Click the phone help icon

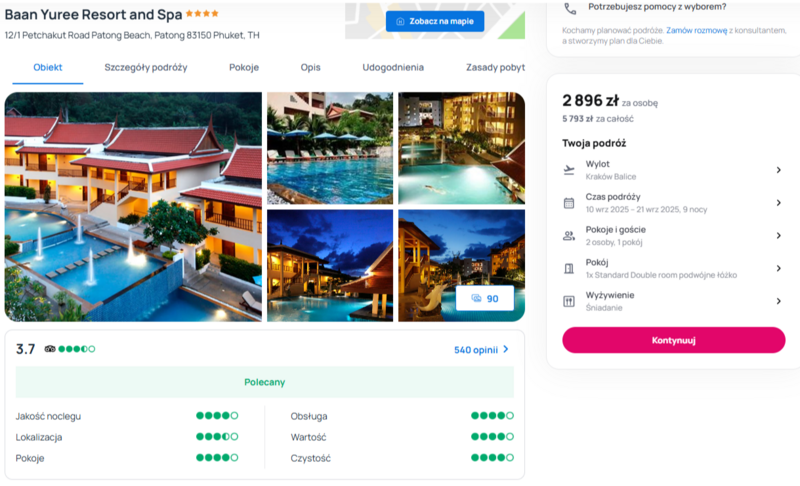[x=570, y=9]
